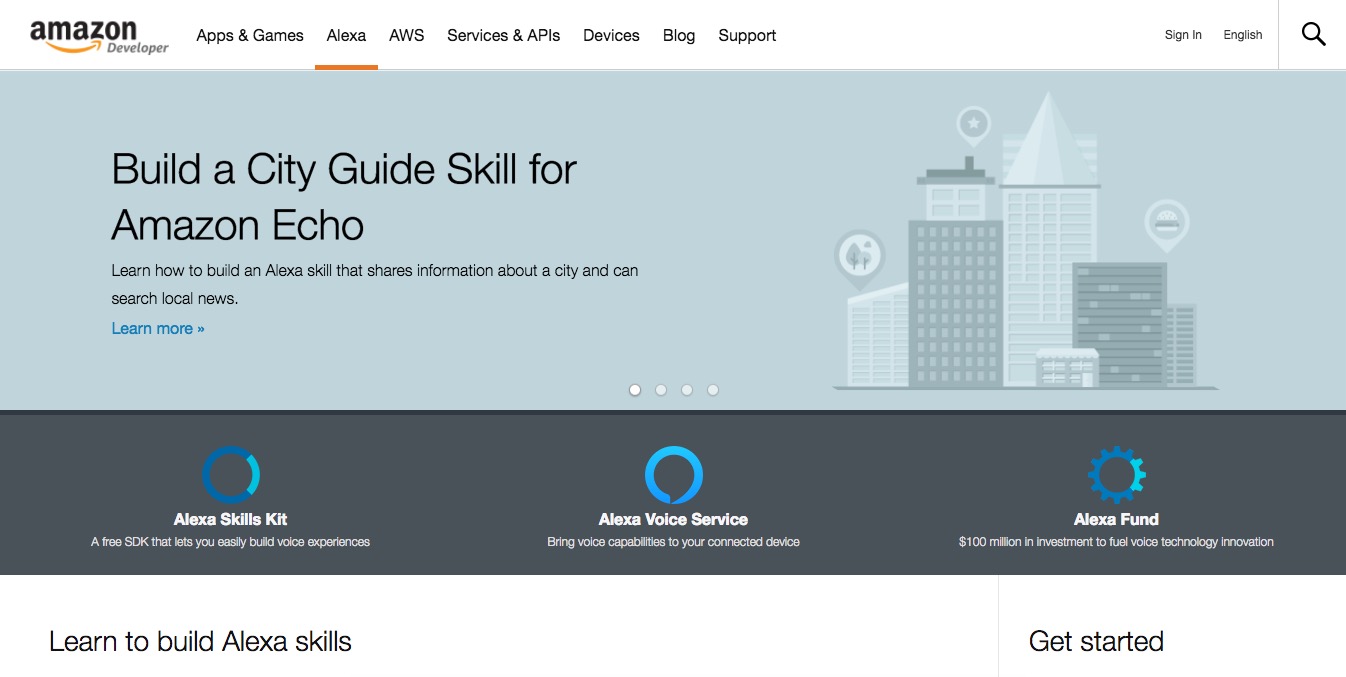Expand the Apps & Games menu
The height and width of the screenshot is (677, 1346).
[x=250, y=35]
